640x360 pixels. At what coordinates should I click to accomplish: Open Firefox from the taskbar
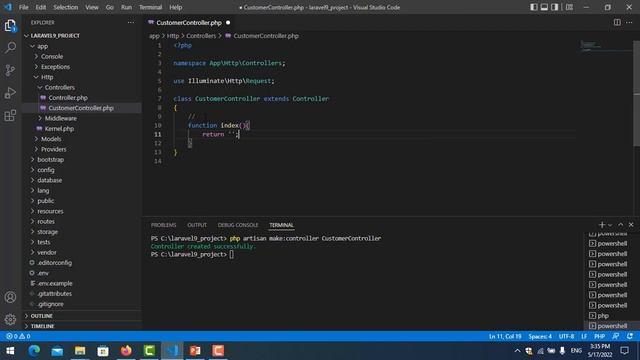pos(126,351)
